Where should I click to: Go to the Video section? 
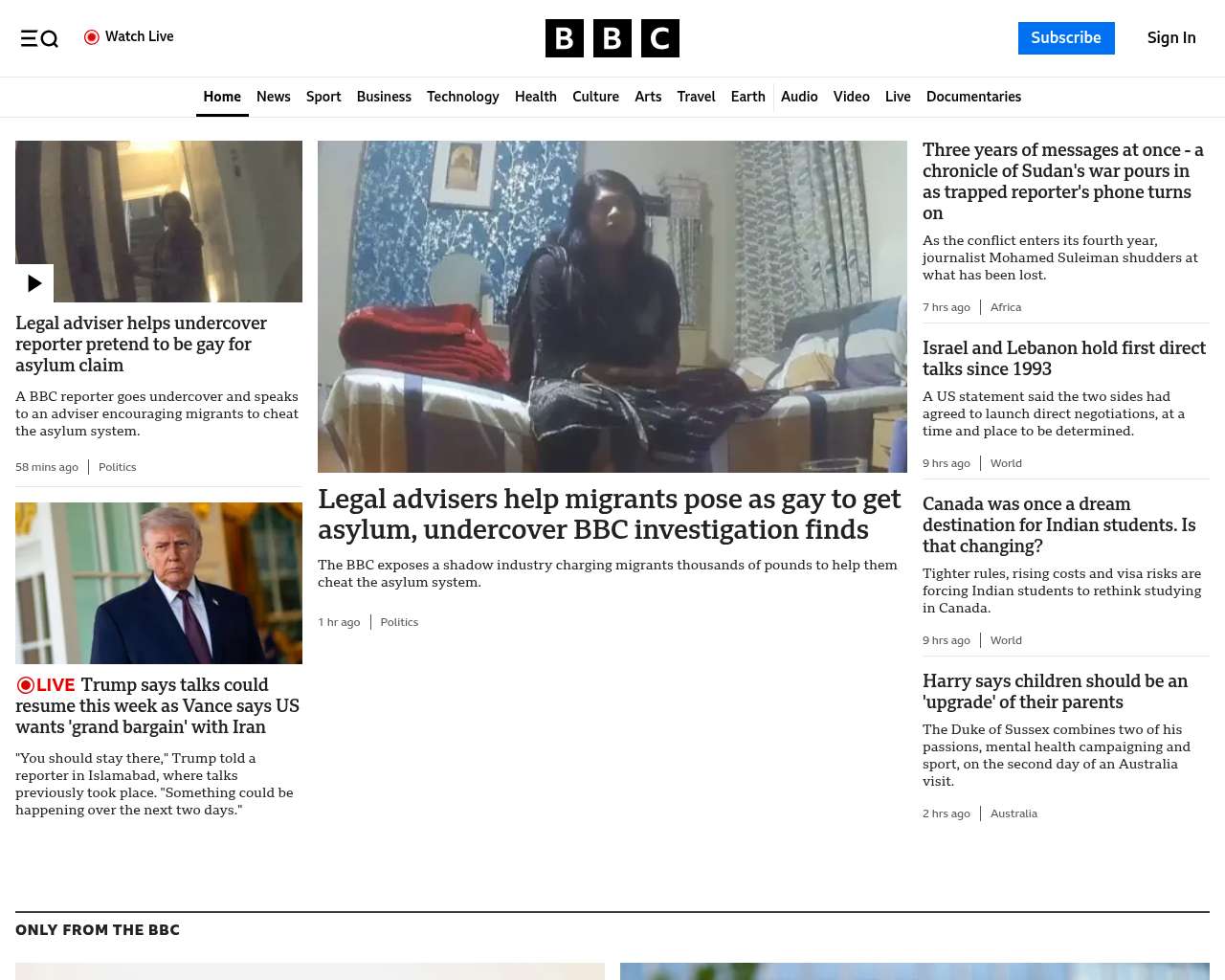(851, 97)
